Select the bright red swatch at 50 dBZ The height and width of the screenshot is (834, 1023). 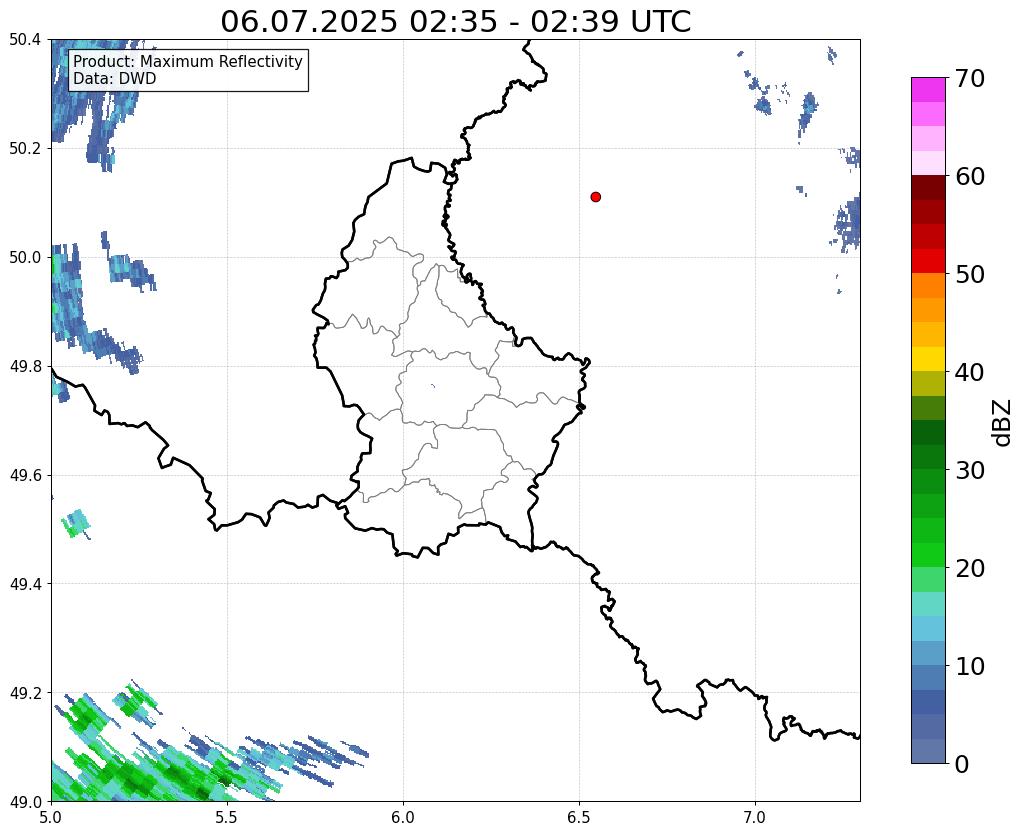[928, 261]
